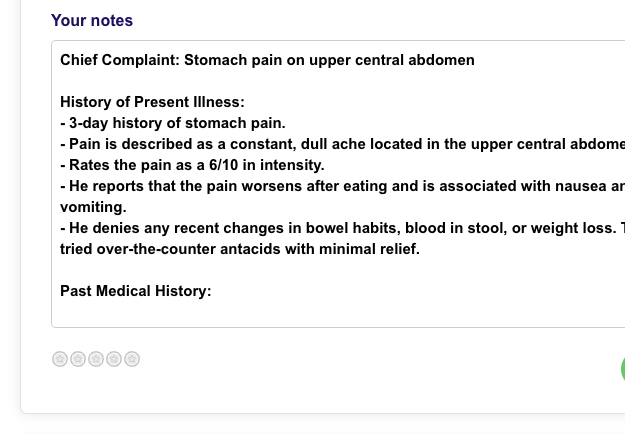The height and width of the screenshot is (434, 625).
Task: Place cursor on the constant, dull ache line
Action: [340, 144]
